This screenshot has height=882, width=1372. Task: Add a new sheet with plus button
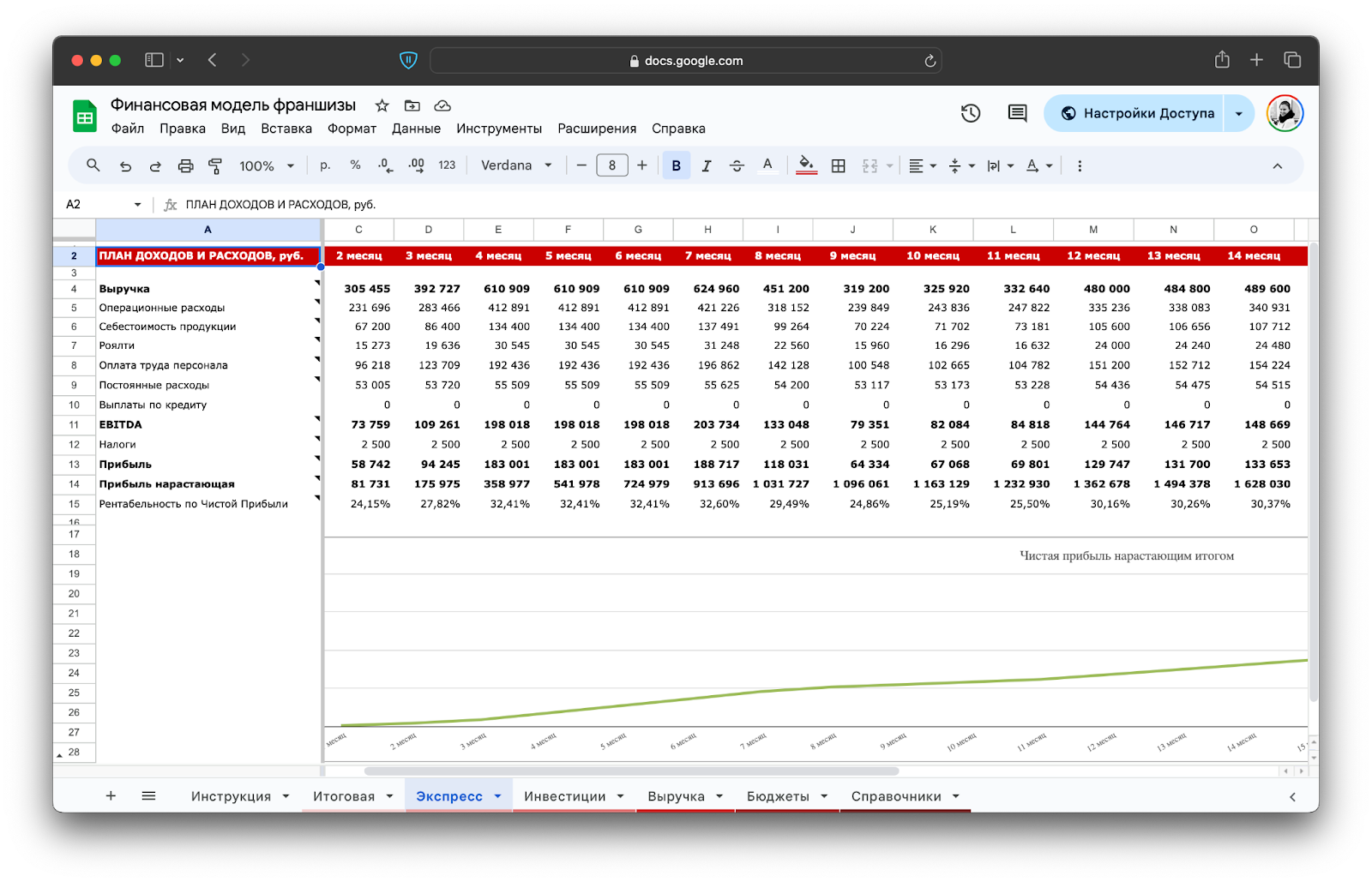(111, 796)
